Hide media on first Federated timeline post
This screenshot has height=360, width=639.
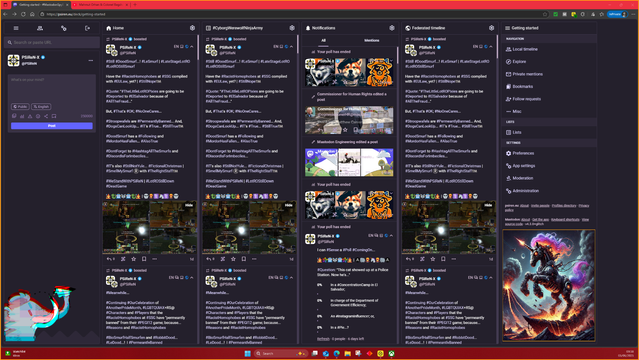[x=488, y=205]
